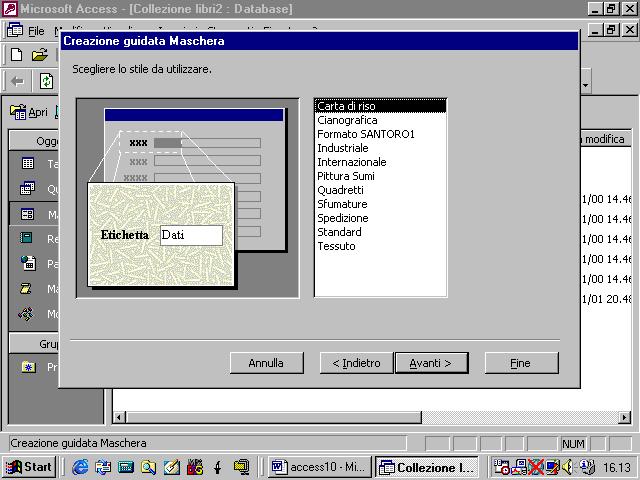Click the style preview Dati field

point(191,235)
